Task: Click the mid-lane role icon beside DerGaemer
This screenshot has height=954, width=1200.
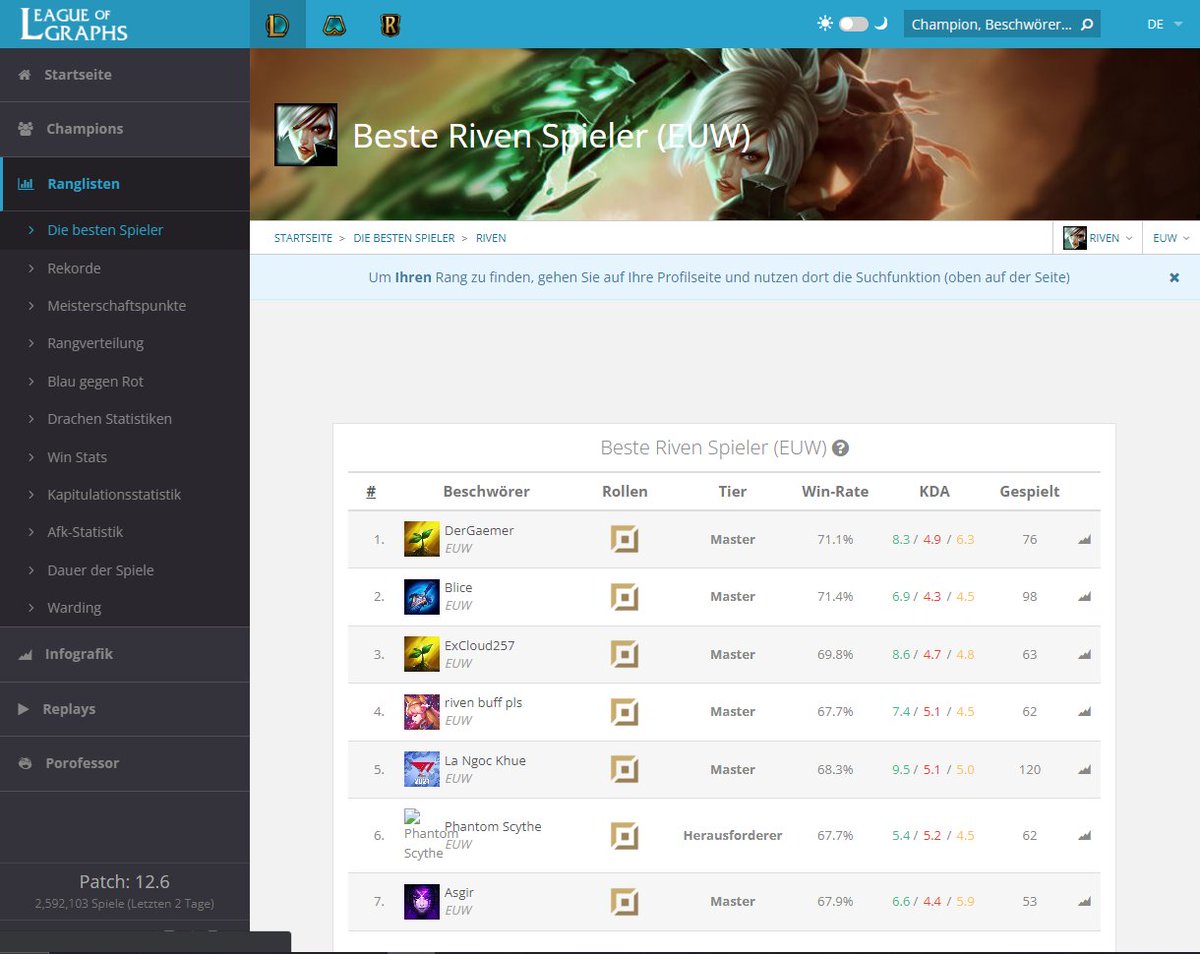Action: (x=625, y=538)
